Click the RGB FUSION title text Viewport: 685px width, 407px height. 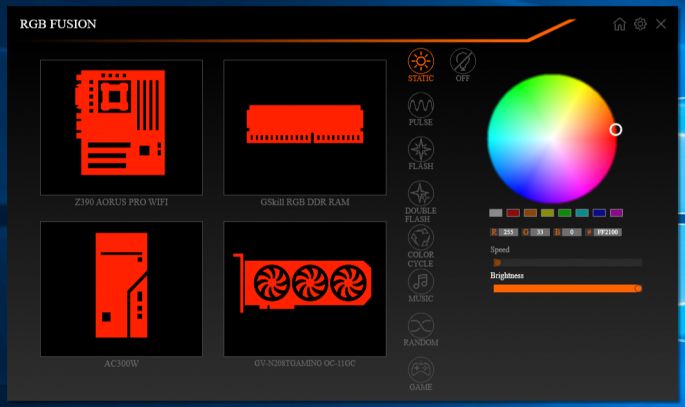click(x=58, y=24)
